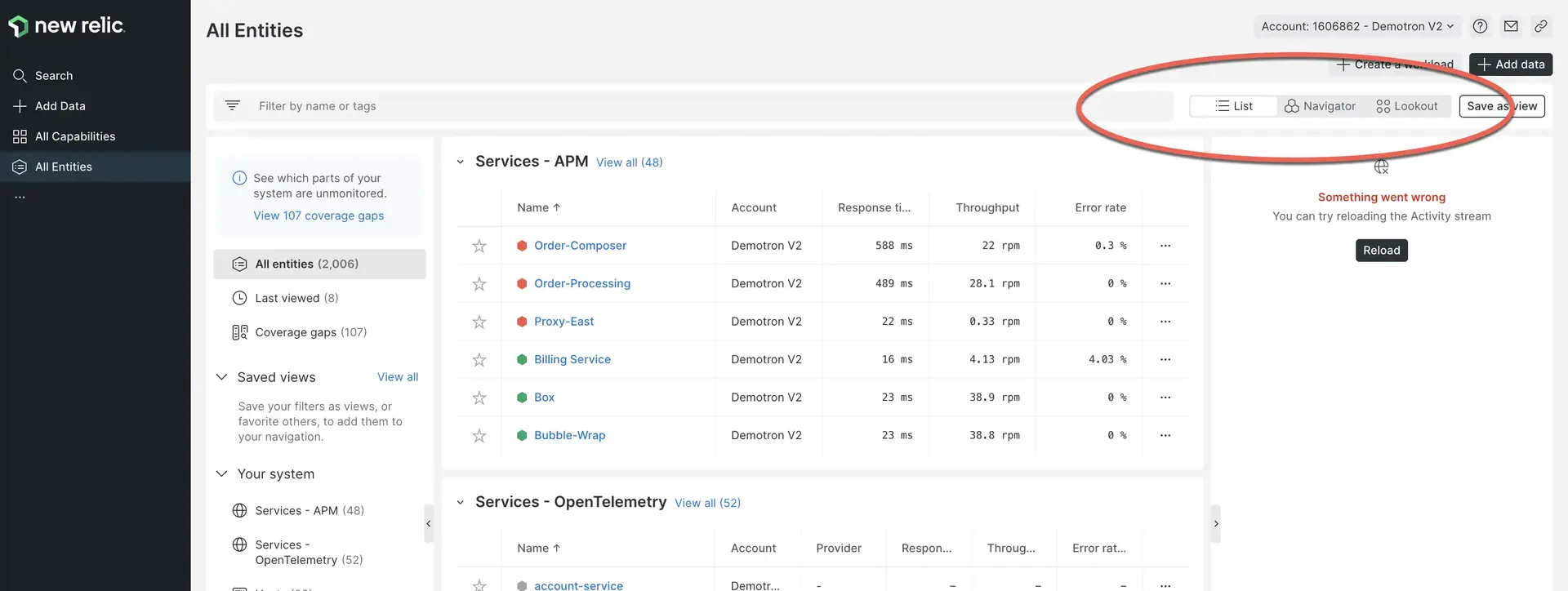The image size is (1568, 591).
Task: Open the mail feedback icon
Action: tap(1511, 26)
